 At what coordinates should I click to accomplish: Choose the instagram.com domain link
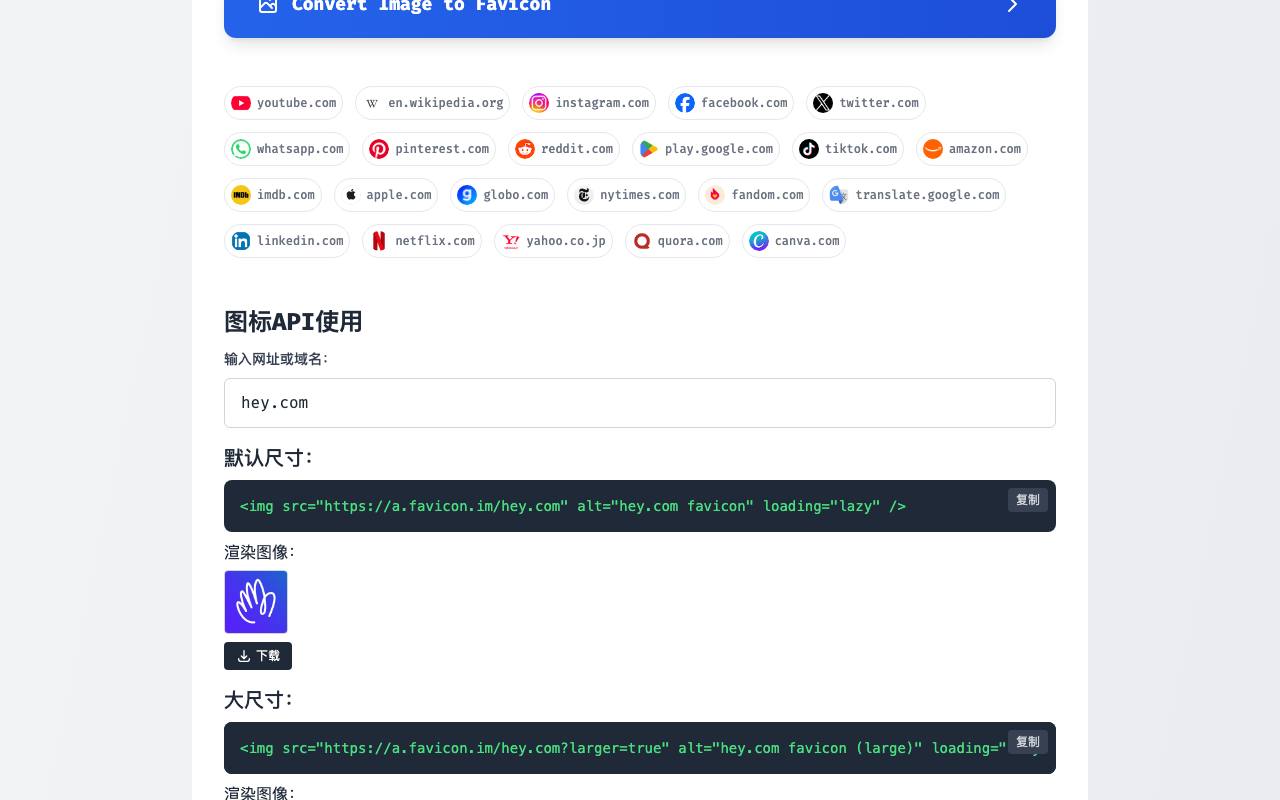pos(589,103)
